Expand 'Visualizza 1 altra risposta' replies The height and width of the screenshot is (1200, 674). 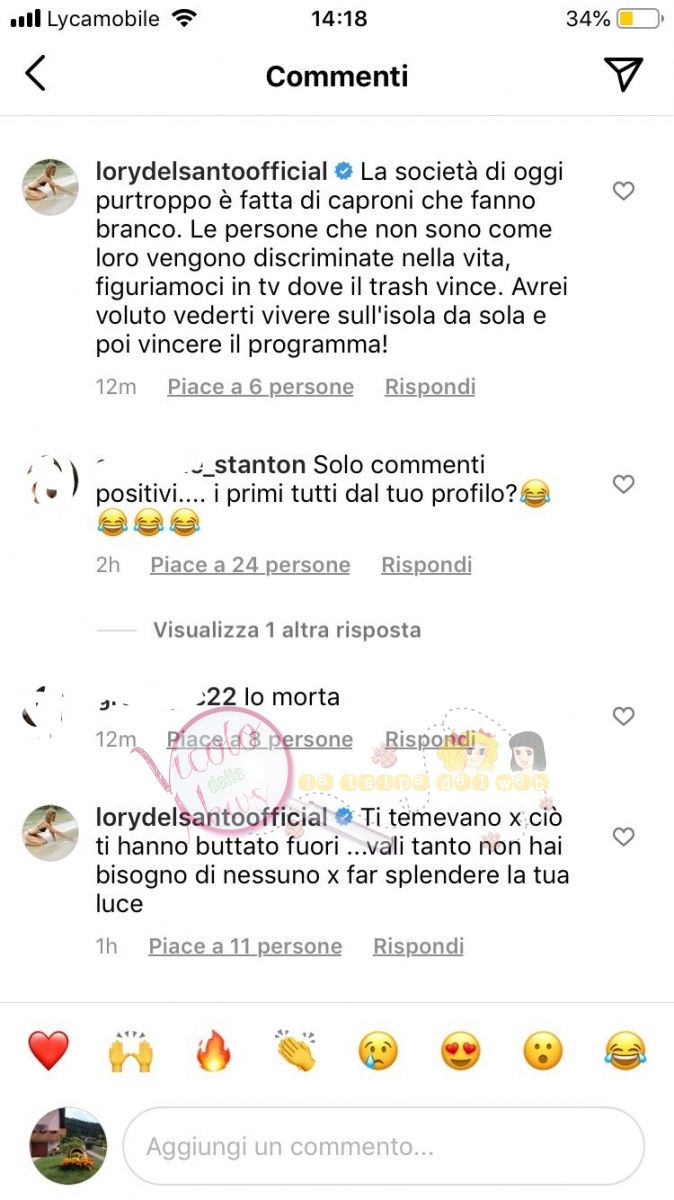tap(287, 630)
